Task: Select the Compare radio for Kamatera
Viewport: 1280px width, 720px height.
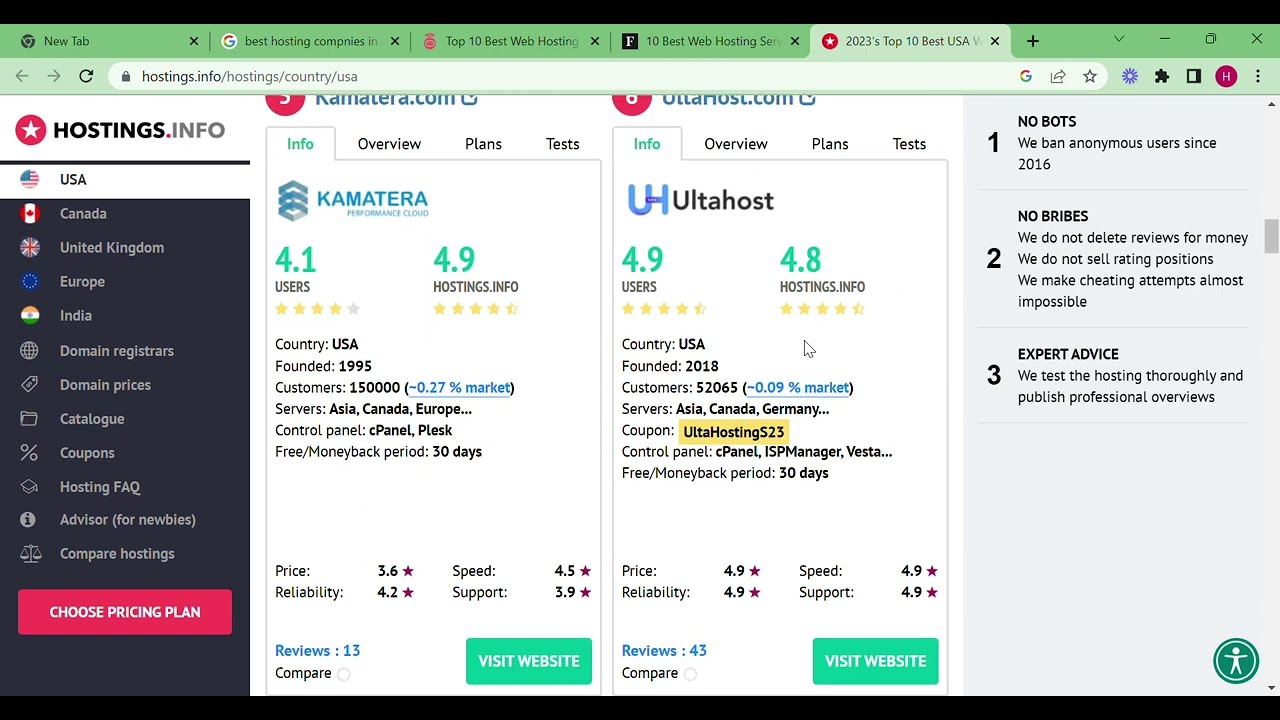Action: (344, 674)
